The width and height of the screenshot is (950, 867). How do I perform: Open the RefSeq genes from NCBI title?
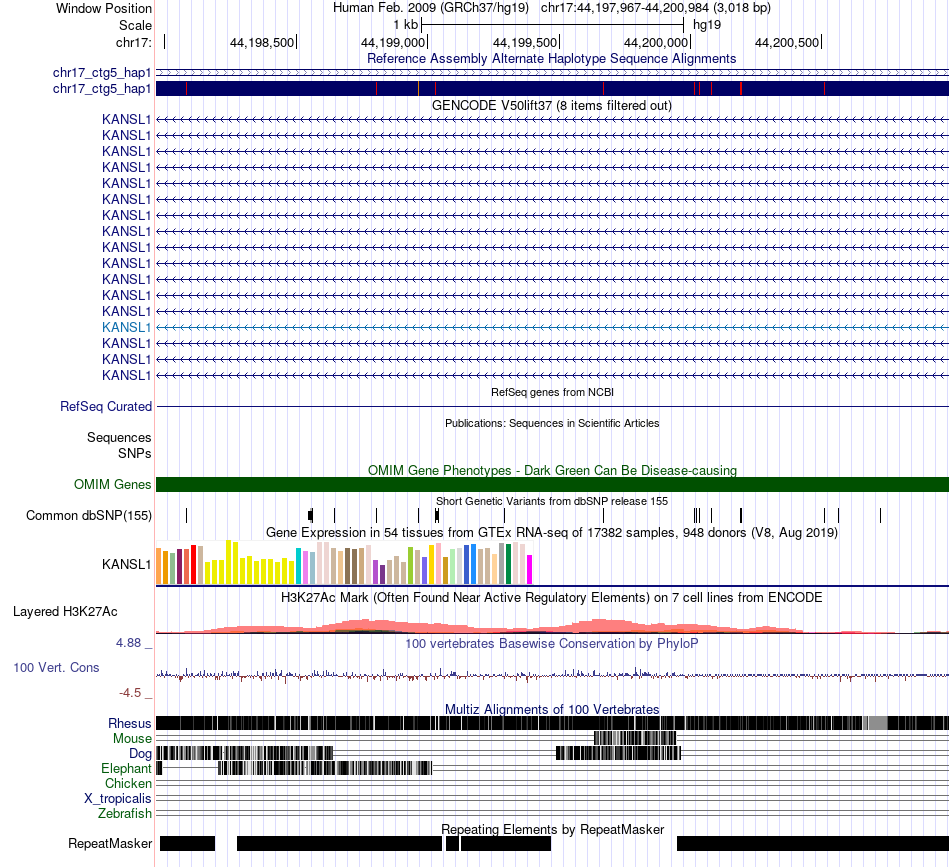point(552,392)
